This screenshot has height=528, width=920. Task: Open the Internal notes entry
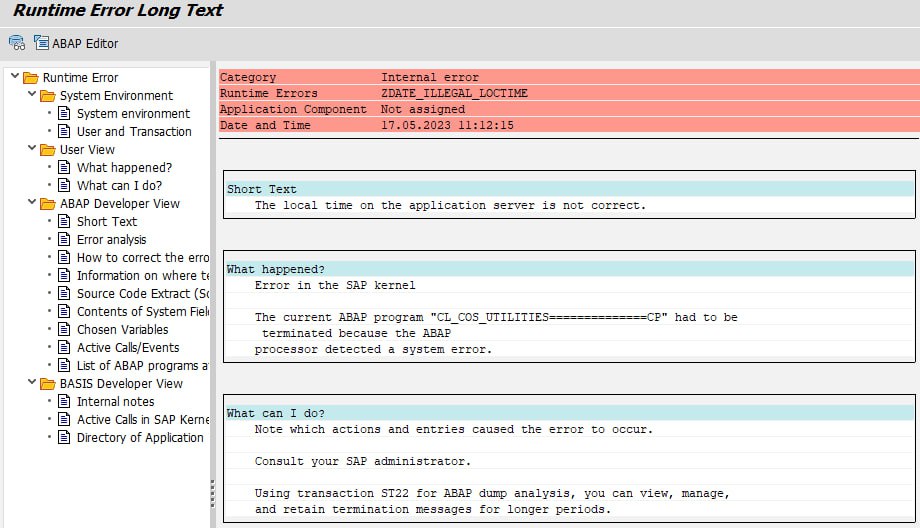(x=115, y=401)
